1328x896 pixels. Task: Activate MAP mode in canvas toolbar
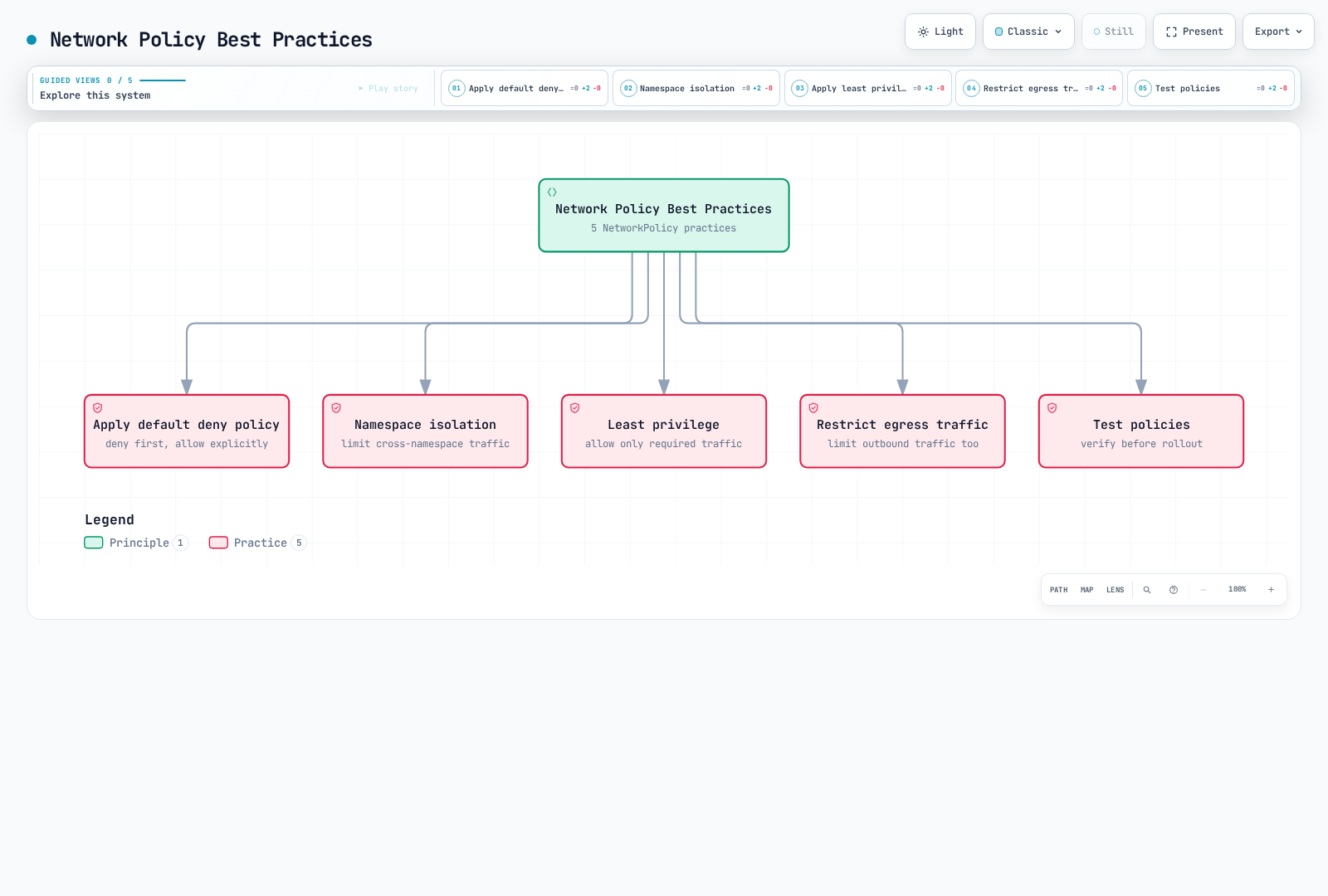(x=1087, y=590)
